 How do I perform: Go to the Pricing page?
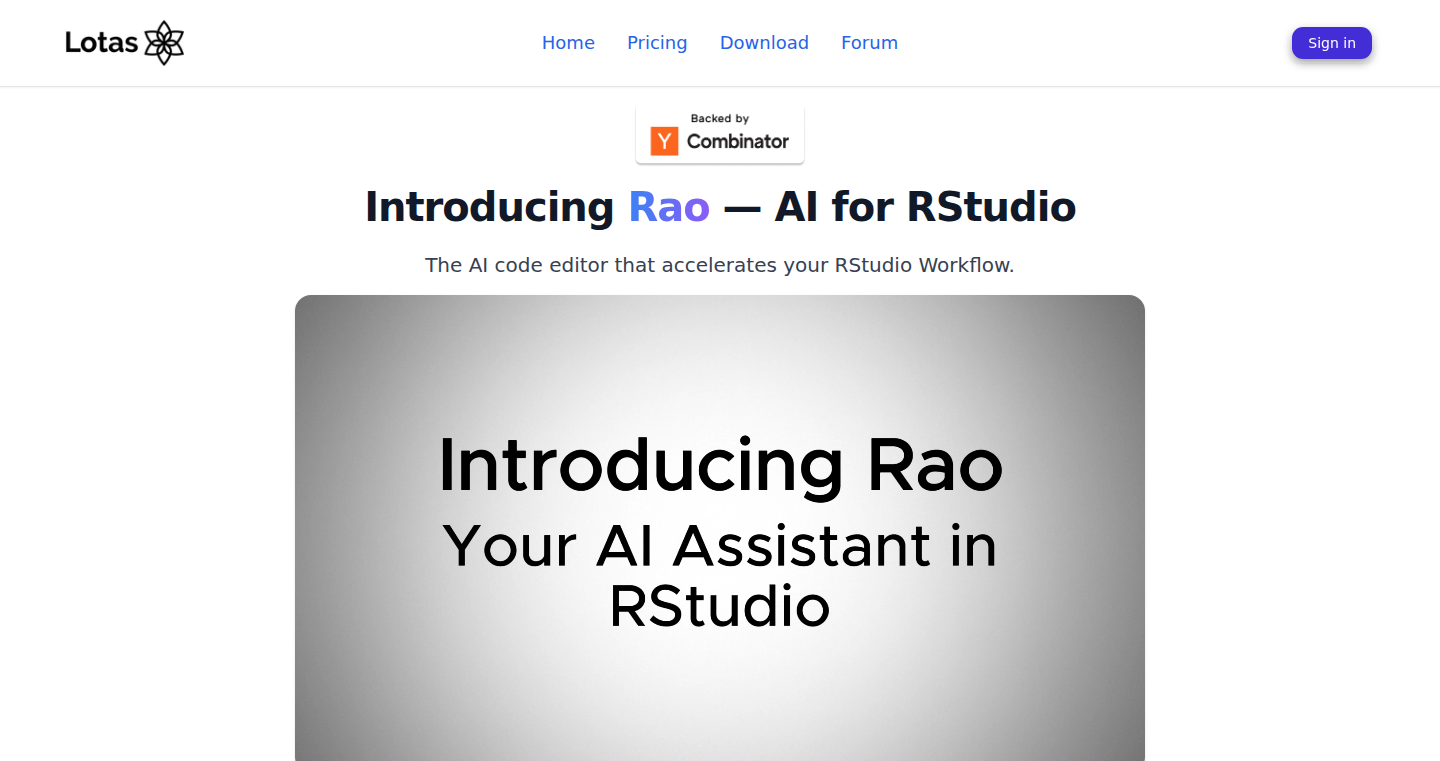point(657,43)
